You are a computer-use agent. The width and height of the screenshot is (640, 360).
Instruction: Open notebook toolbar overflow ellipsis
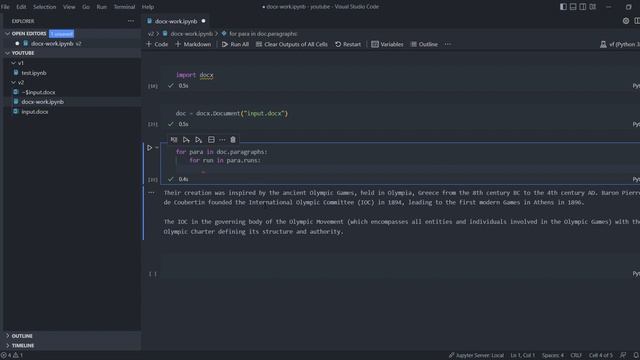point(448,44)
